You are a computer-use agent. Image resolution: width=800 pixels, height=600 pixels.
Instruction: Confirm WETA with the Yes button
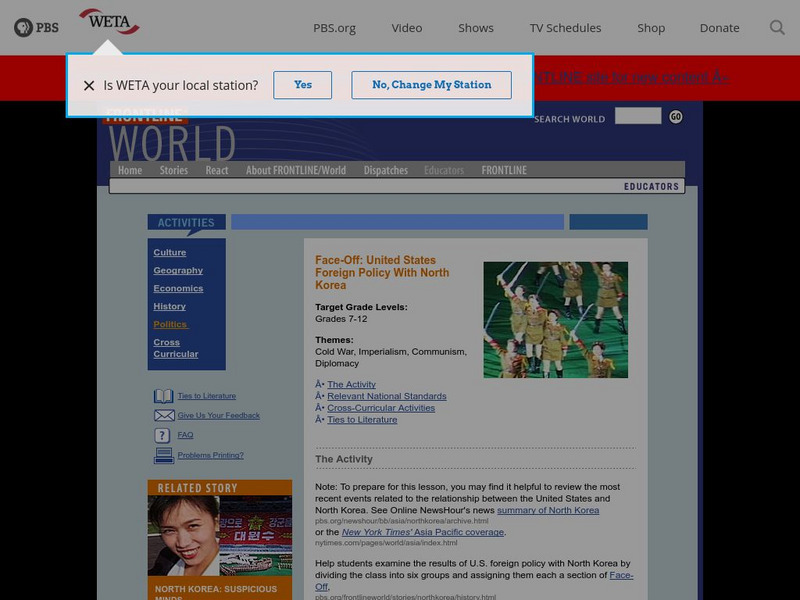coord(303,85)
